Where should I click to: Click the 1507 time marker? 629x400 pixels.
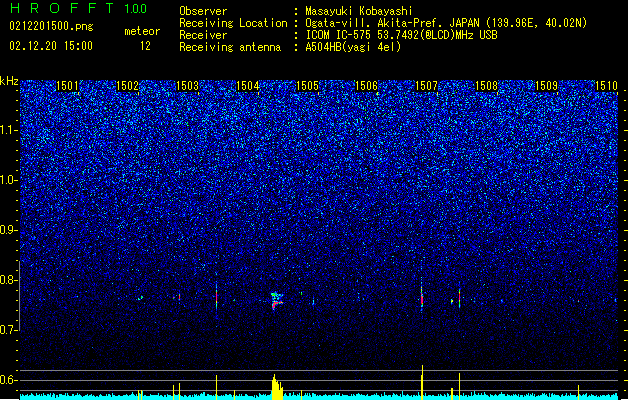[426, 86]
